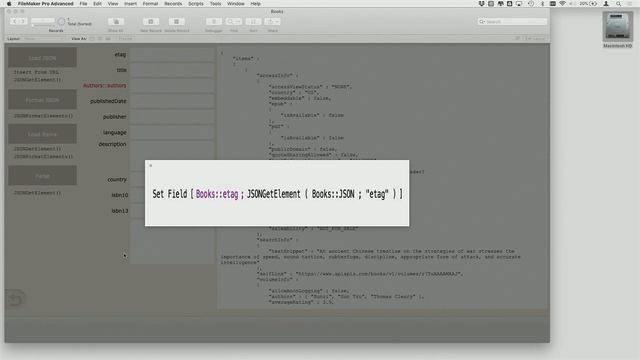Open the Tools menu
This screenshot has height=360, width=640.
tap(215, 4)
